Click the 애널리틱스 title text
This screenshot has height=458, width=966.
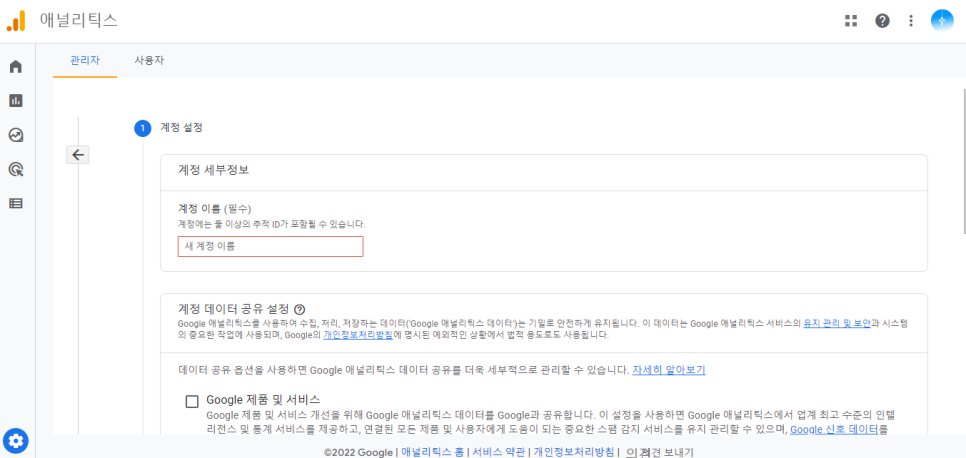click(79, 20)
